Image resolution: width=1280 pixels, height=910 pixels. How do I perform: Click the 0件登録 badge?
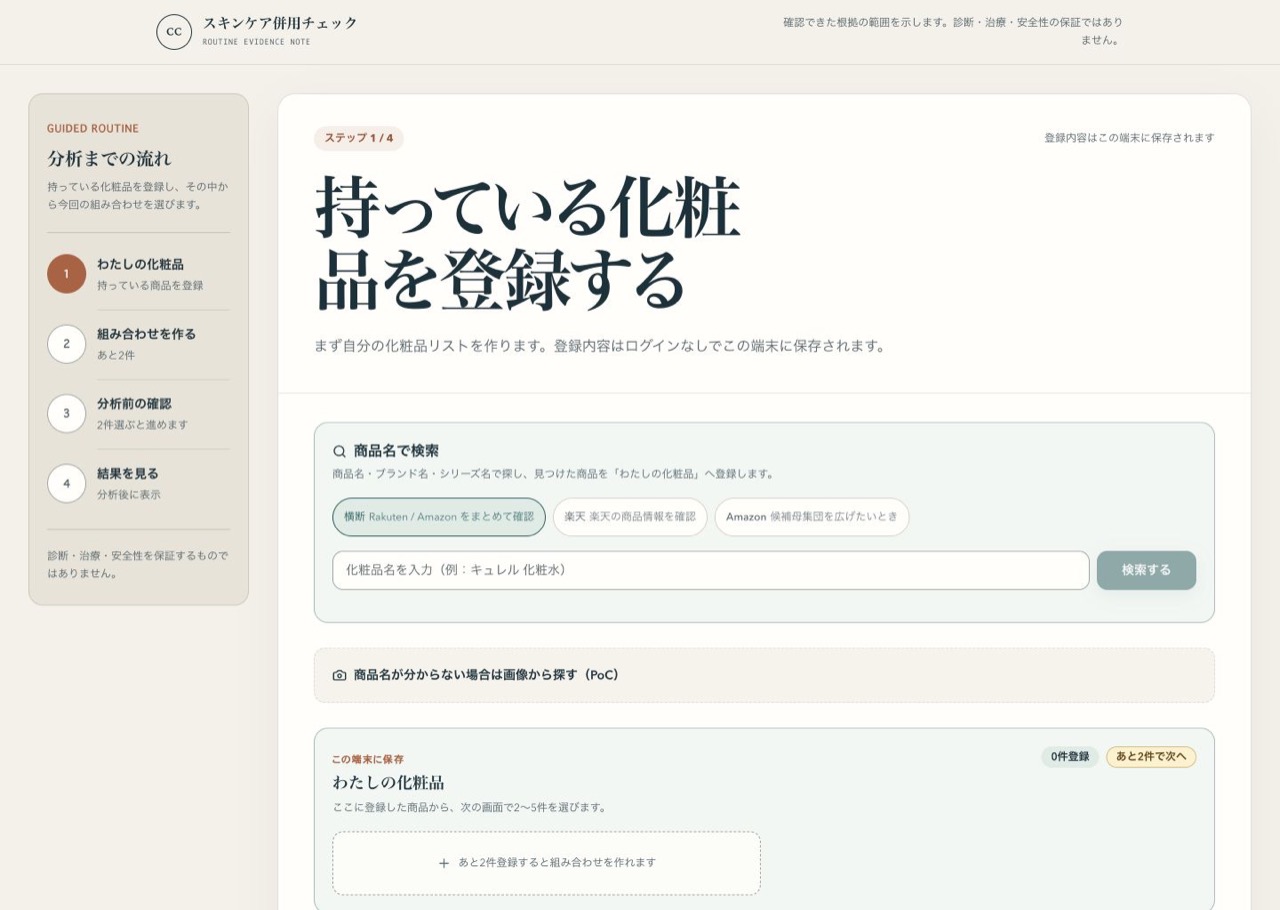pyautogui.click(x=1070, y=757)
